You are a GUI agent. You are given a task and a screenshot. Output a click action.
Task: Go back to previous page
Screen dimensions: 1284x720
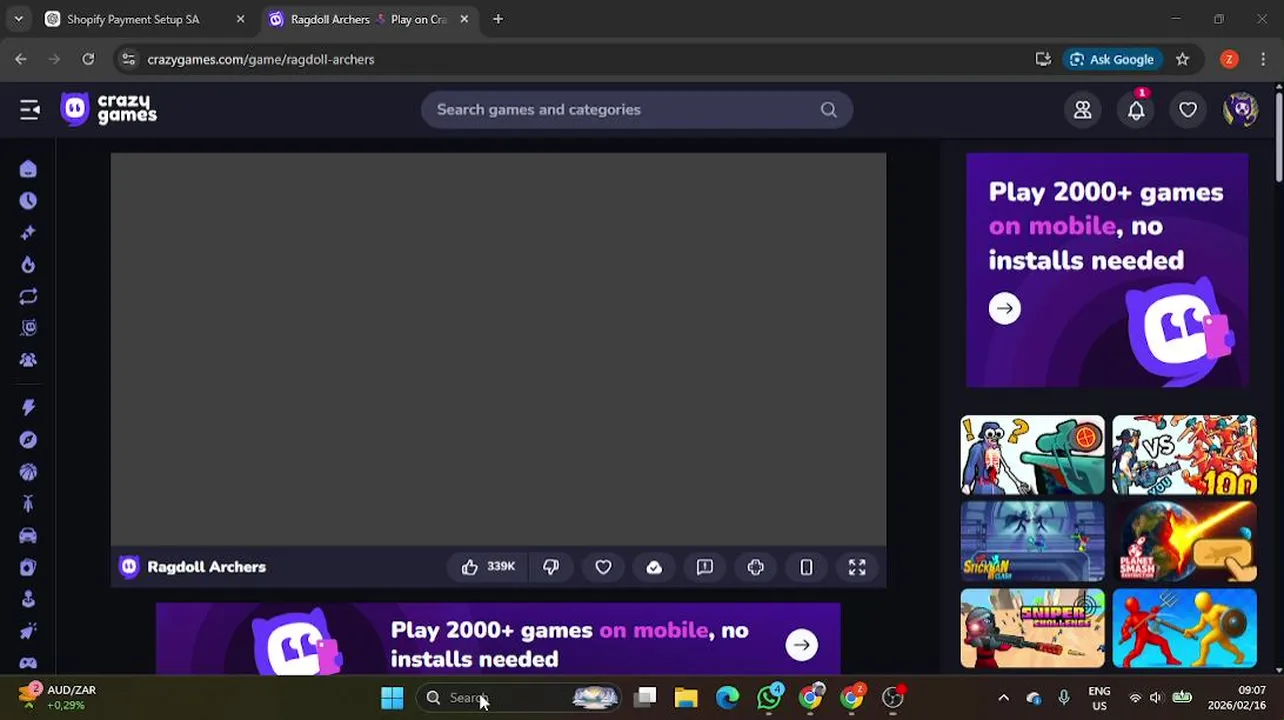(x=21, y=59)
